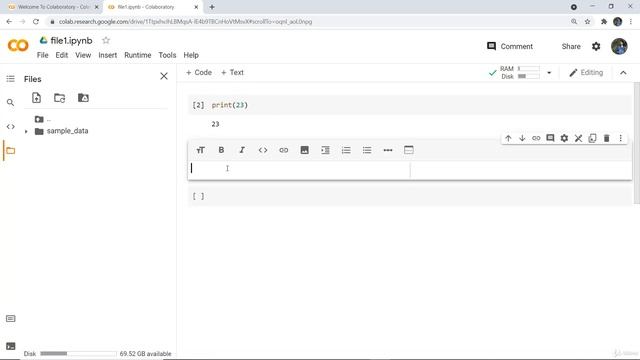640x360 pixels.
Task: Open the Editing mode dropdown
Action: (x=586, y=72)
